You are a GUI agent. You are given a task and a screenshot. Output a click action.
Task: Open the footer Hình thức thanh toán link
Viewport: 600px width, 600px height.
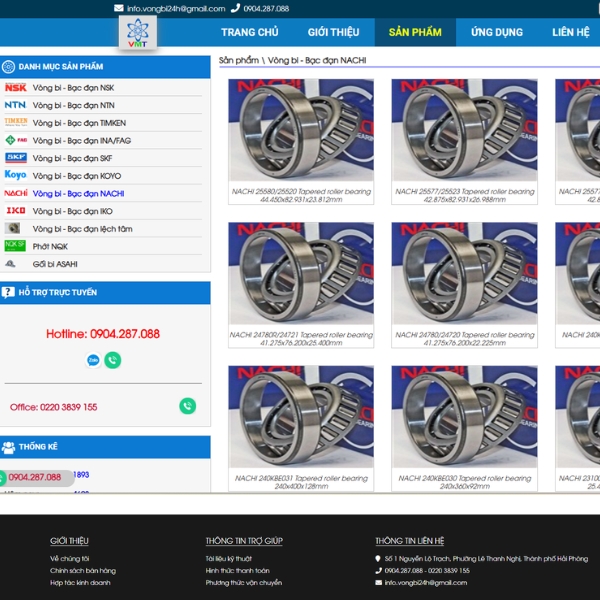238,571
